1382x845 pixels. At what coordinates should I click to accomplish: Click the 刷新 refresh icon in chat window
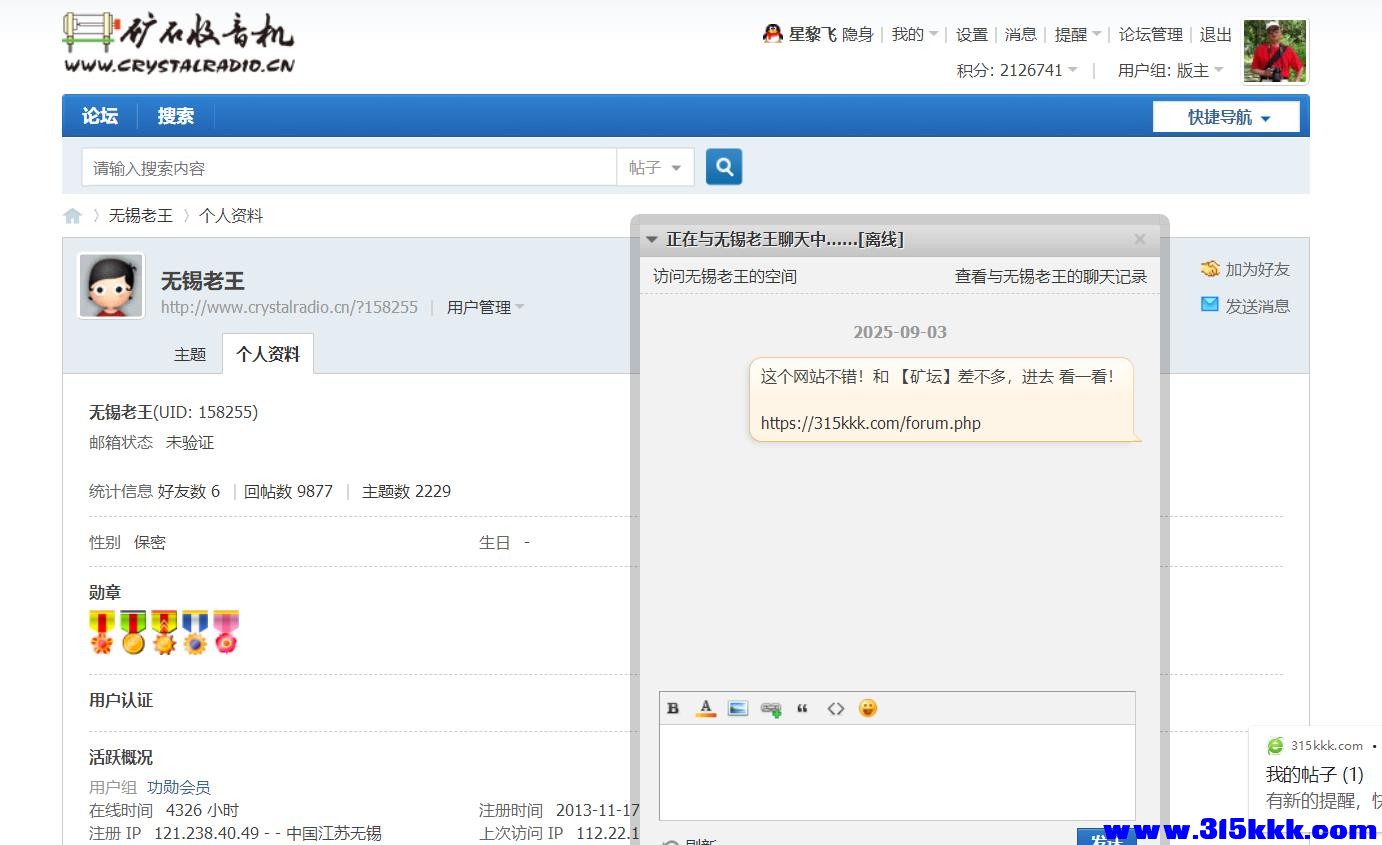(668, 840)
